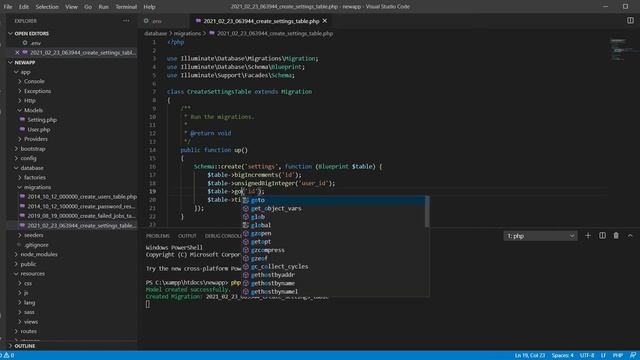Collapse the Models folder
This screenshot has width=640, height=360.
click(33, 110)
